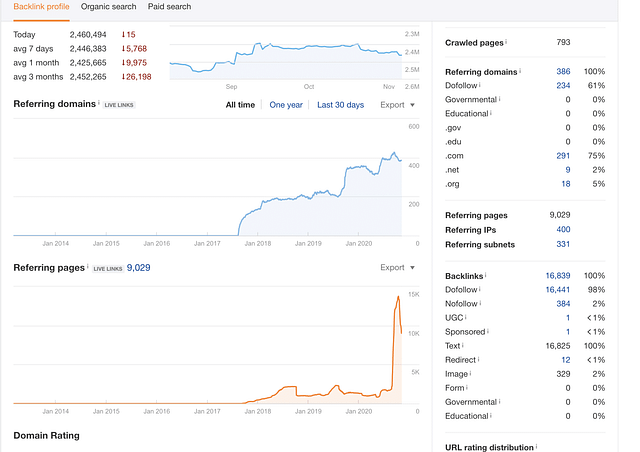Image resolution: width=640 pixels, height=452 pixels.
Task: Click info icon beside Nofollow
Action: [x=480, y=303]
